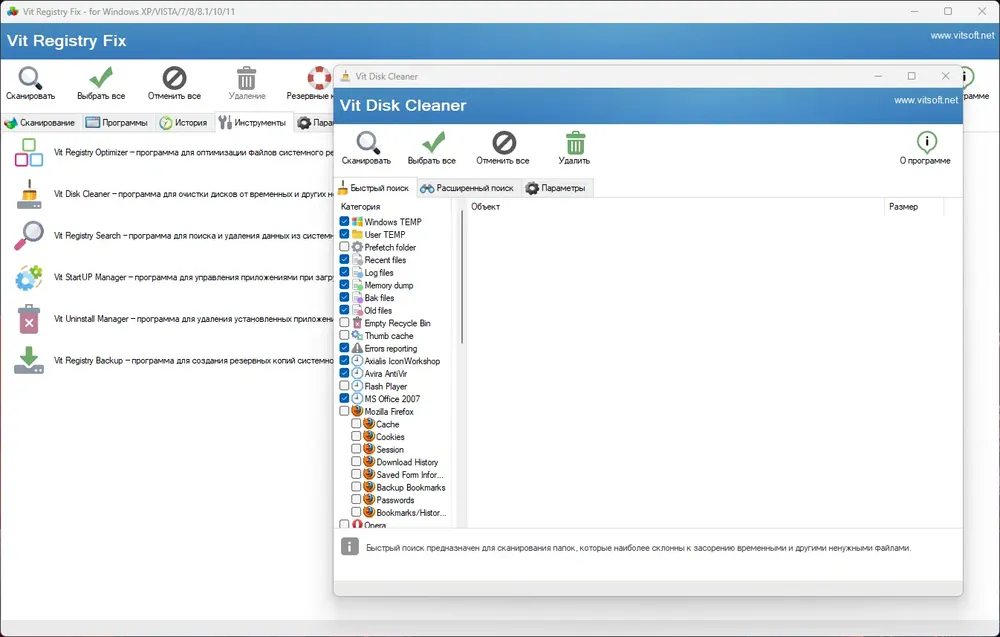Select the Bak files row

click(x=379, y=298)
